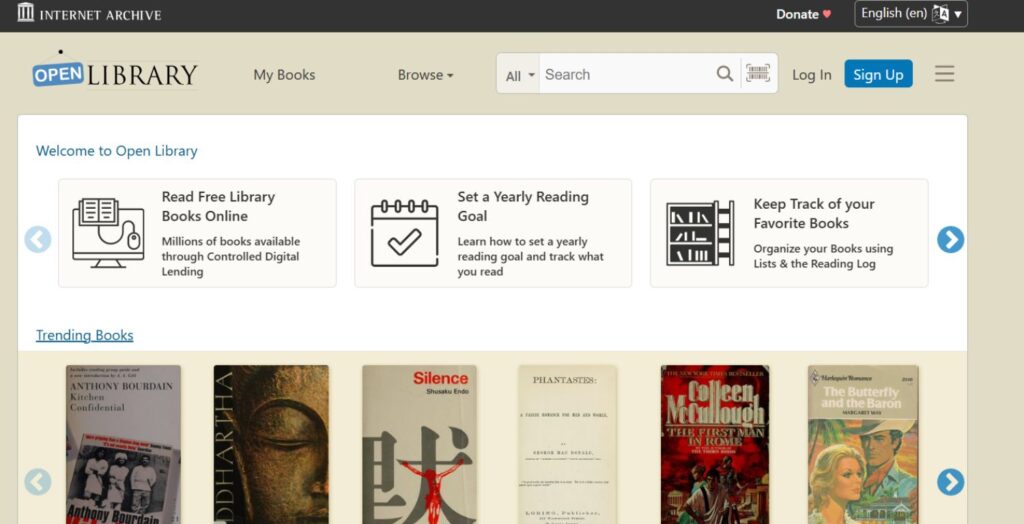Viewport: 1024px width, 524px height.
Task: Focus the Search input field
Action: coord(625,74)
